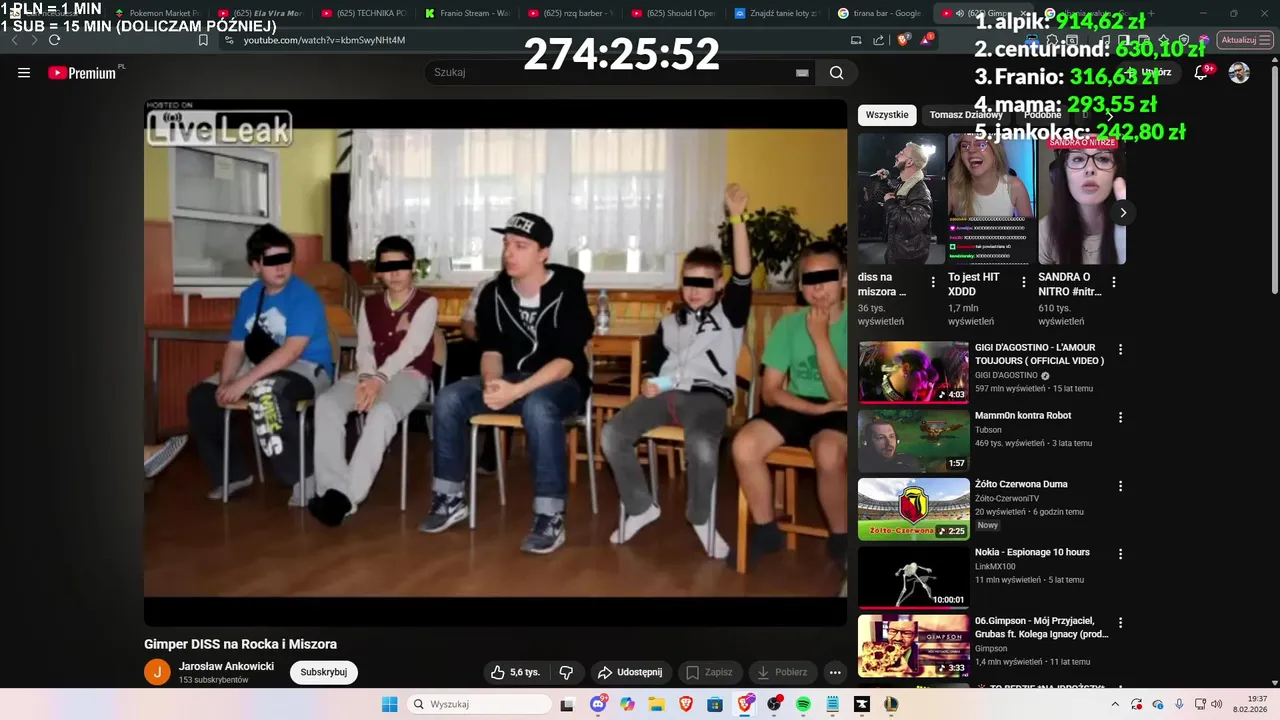Viewport: 1280px width, 720px height.
Task: Dislike the video
Action: tap(566, 672)
